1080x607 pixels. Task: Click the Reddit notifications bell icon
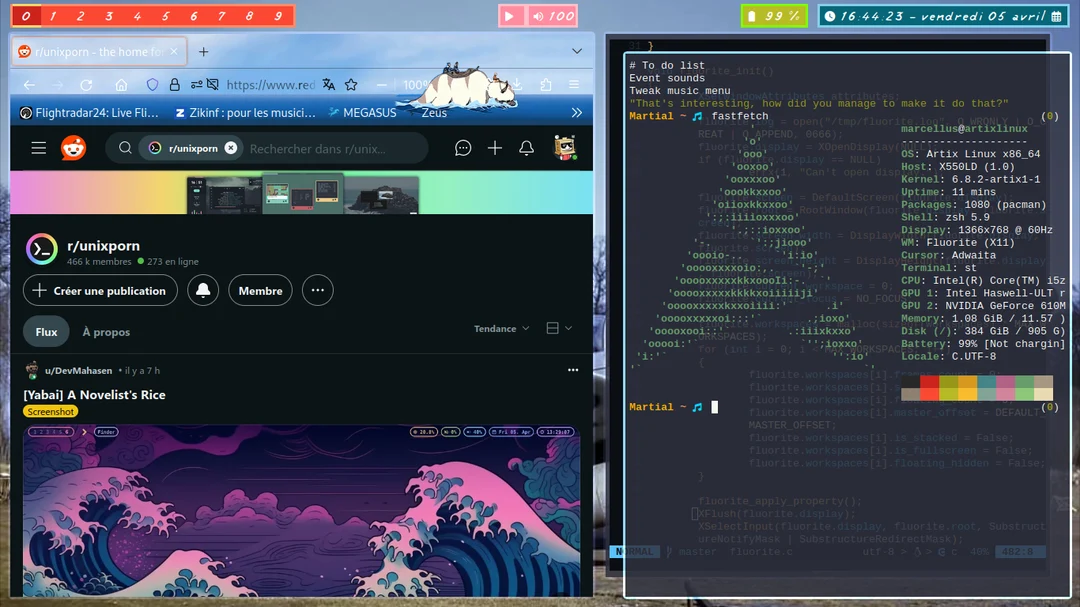coord(527,147)
